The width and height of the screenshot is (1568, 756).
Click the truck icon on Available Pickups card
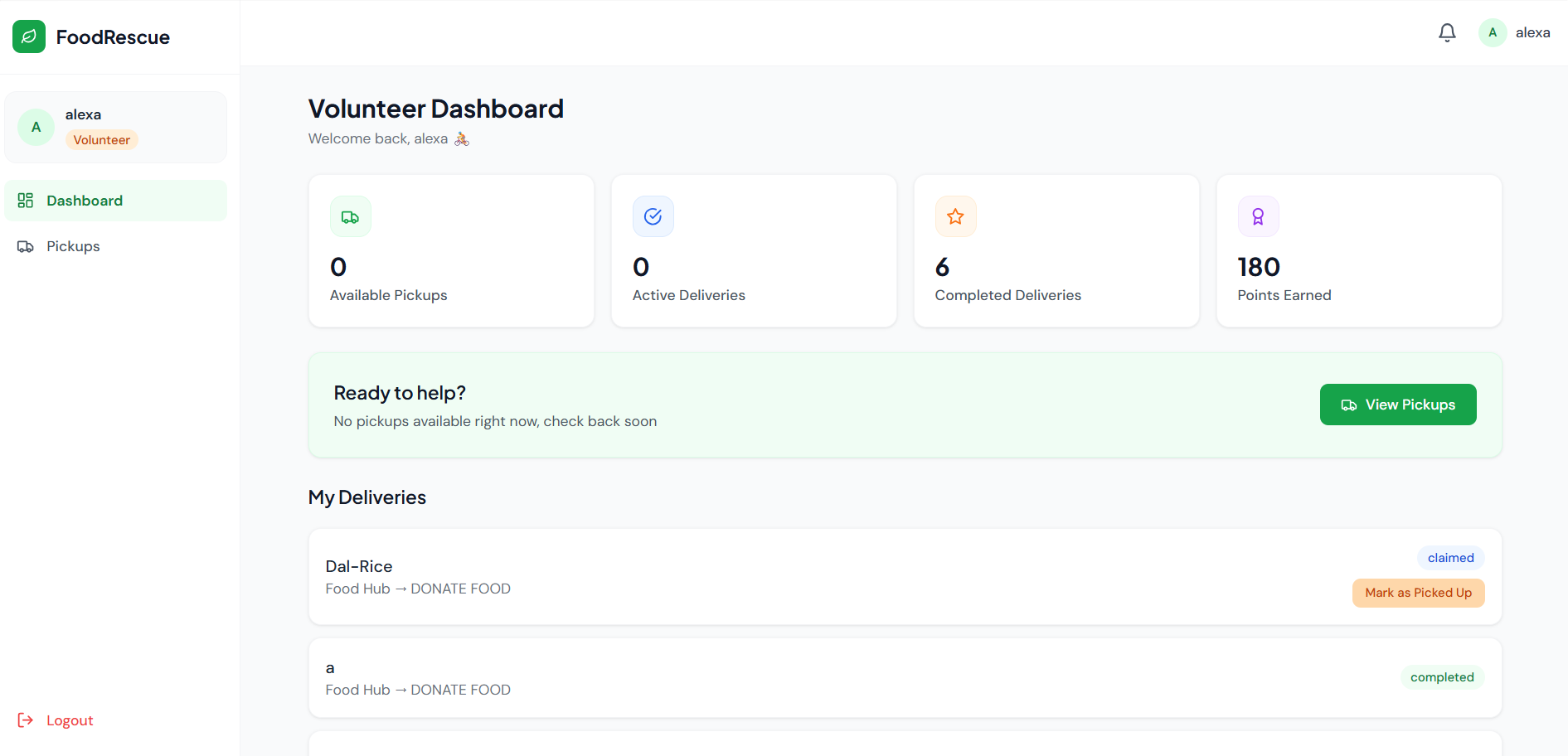[350, 216]
